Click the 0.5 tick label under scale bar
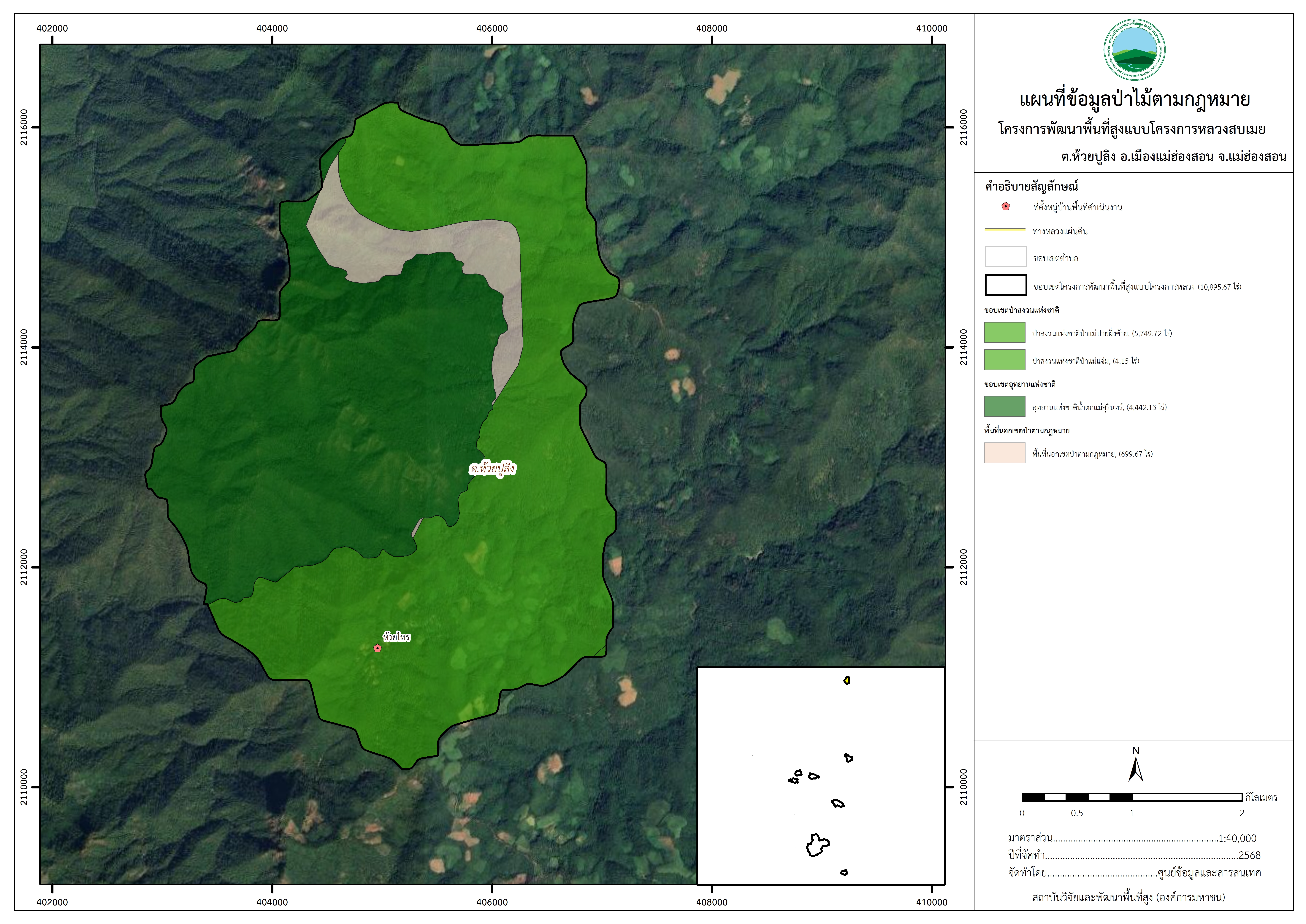 pyautogui.click(x=1077, y=813)
